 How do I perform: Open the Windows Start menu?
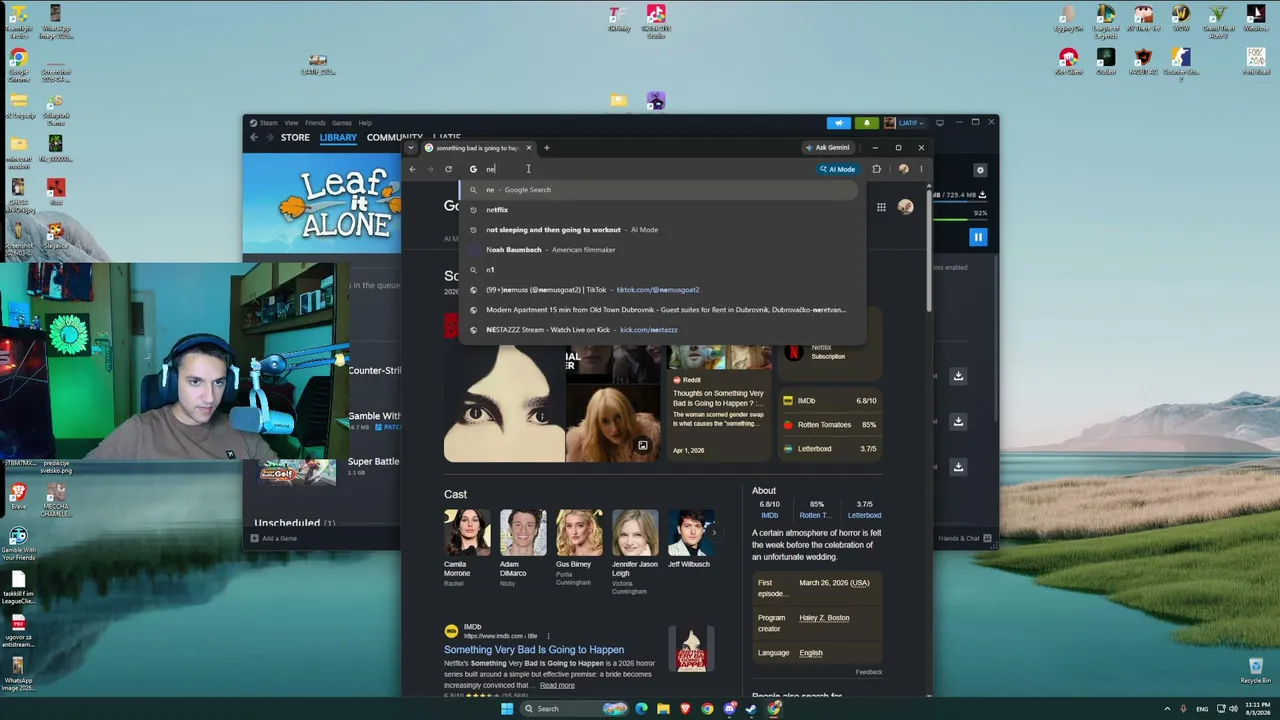click(507, 709)
